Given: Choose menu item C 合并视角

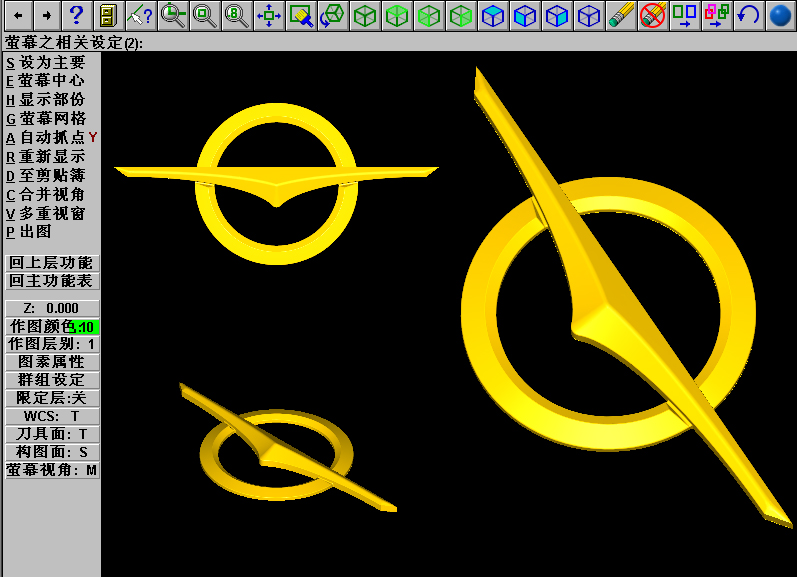Looking at the screenshot, I should (45, 194).
